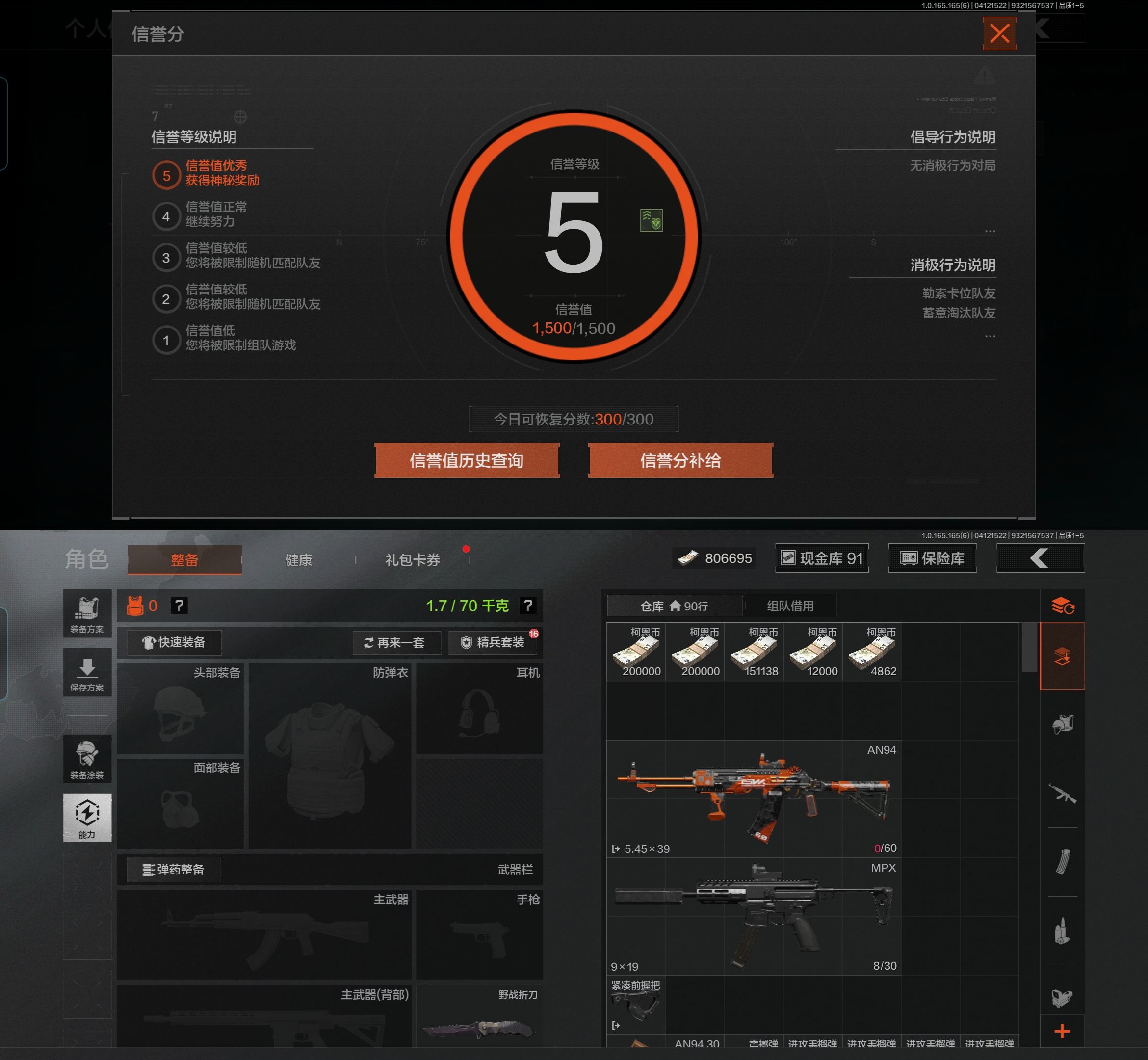The height and width of the screenshot is (1060, 1148).
Task: Select the 能力 abilities icon
Action: point(87,817)
